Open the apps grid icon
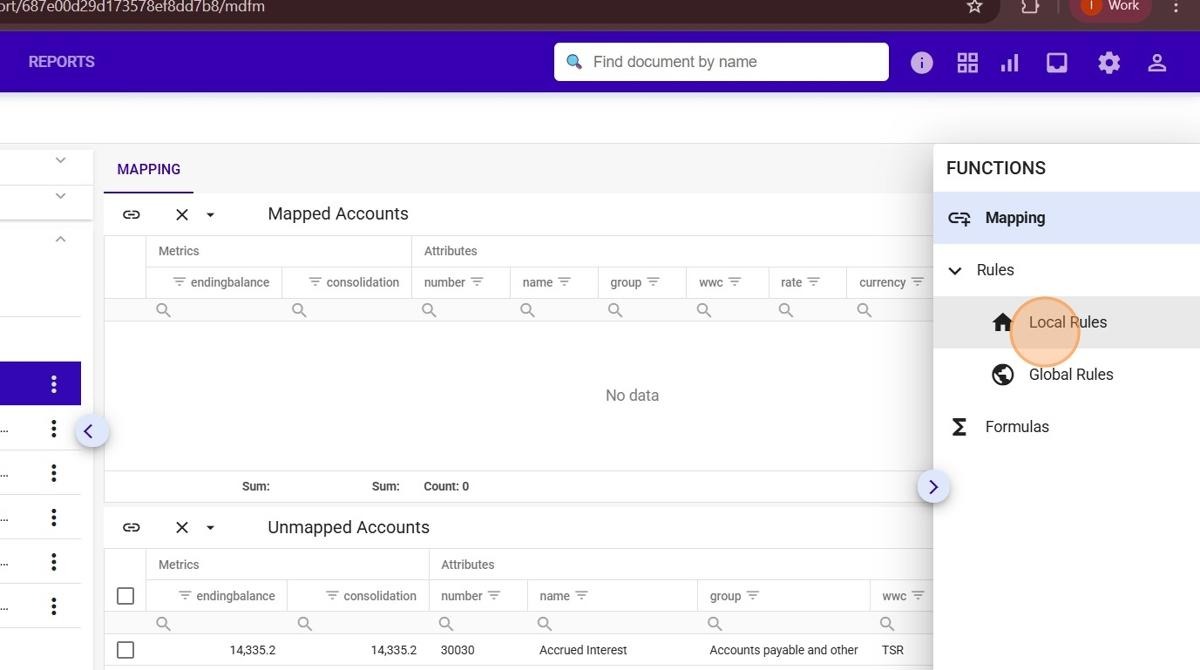Image resolution: width=1200 pixels, height=670 pixels. pos(967,63)
